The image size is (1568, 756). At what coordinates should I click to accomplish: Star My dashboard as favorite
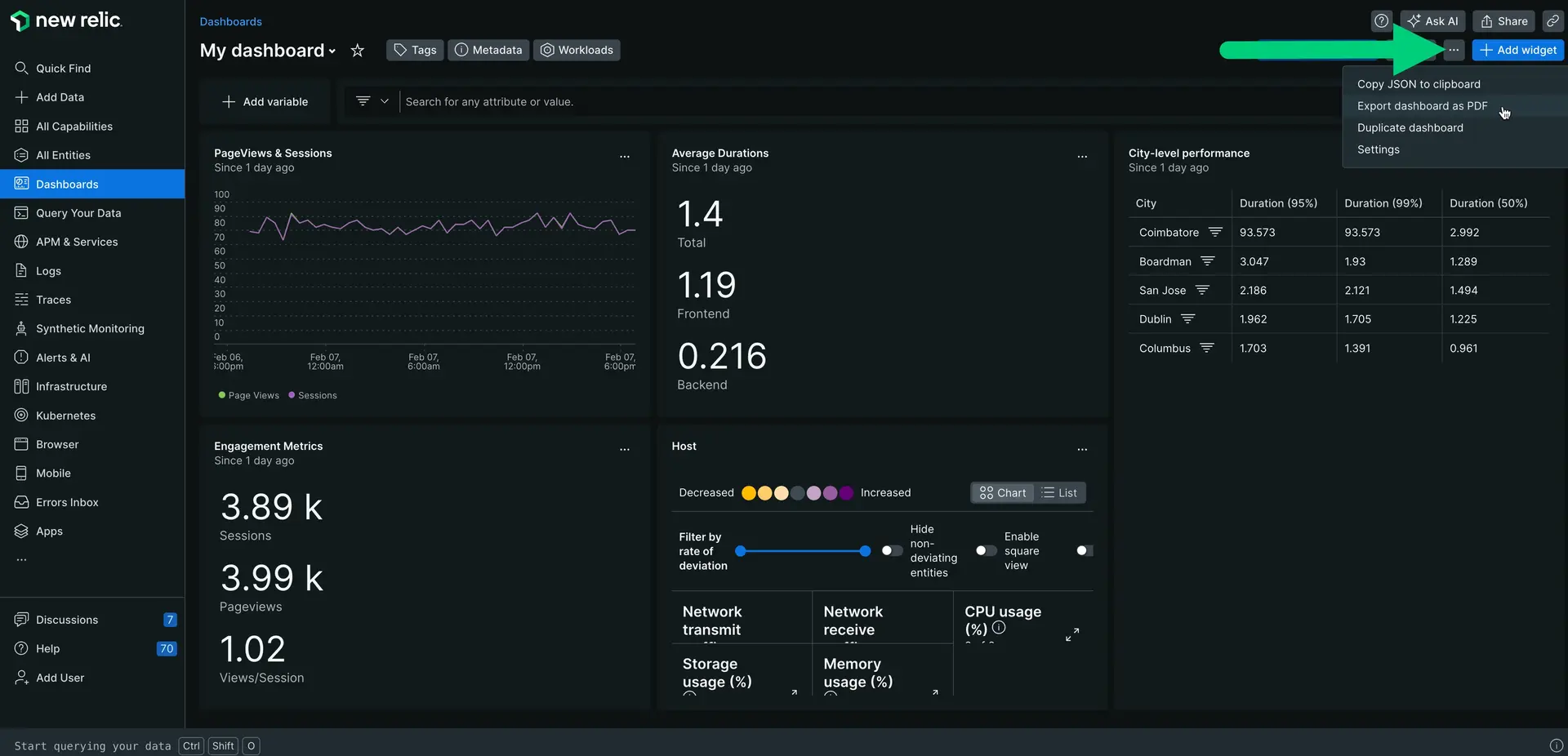pyautogui.click(x=357, y=51)
